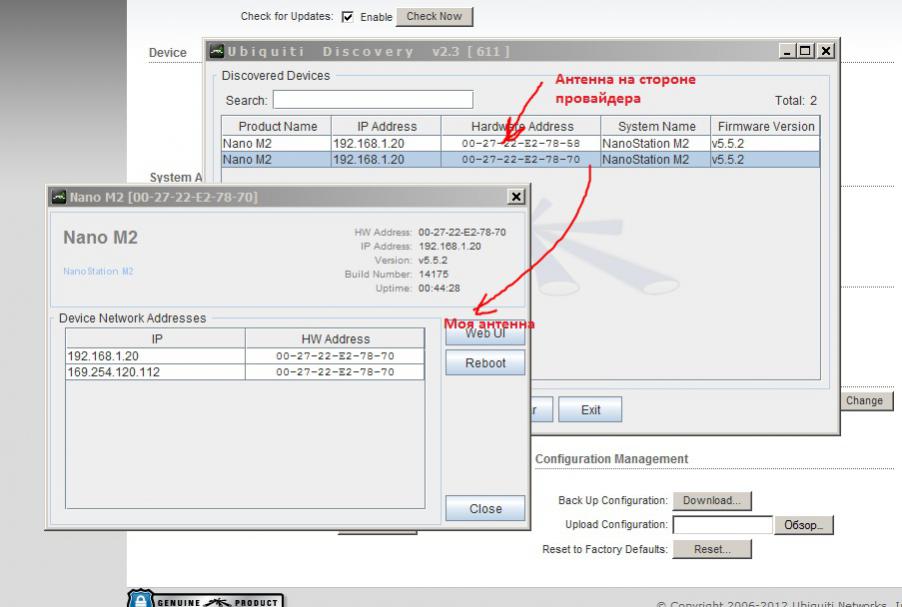
Task: Click the Nano M2 name in the 78-58 row
Action: (x=247, y=143)
